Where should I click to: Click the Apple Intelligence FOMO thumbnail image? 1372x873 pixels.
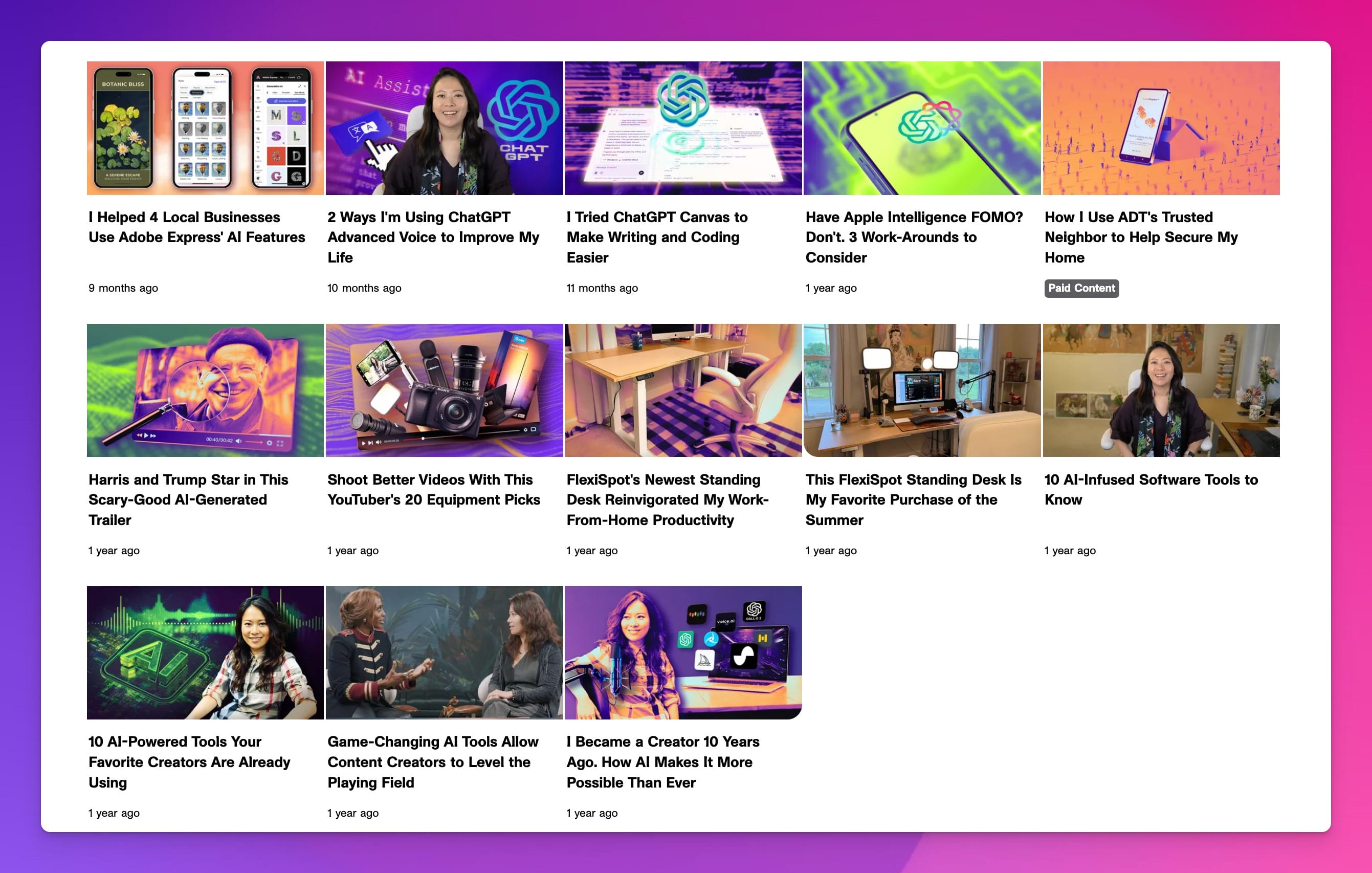click(x=922, y=128)
